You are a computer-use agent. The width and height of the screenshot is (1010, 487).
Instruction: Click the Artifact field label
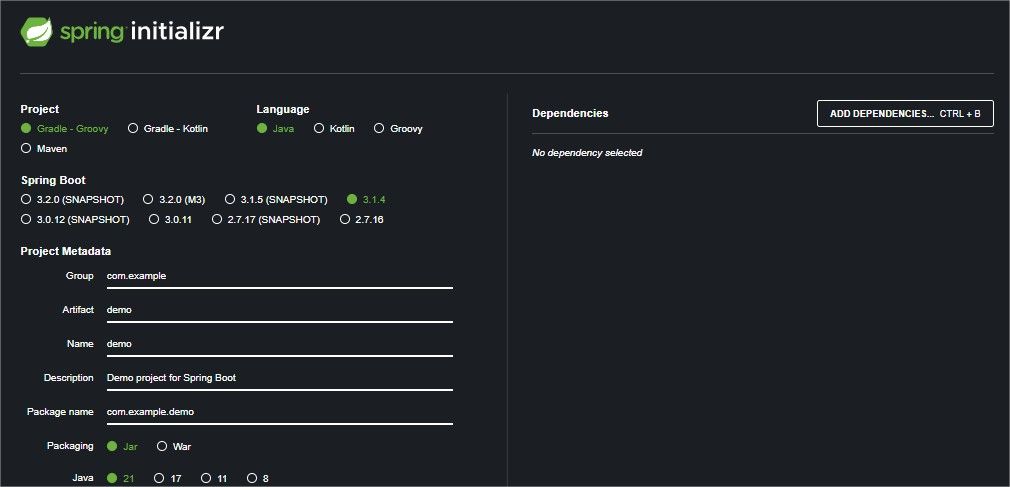pos(78,310)
